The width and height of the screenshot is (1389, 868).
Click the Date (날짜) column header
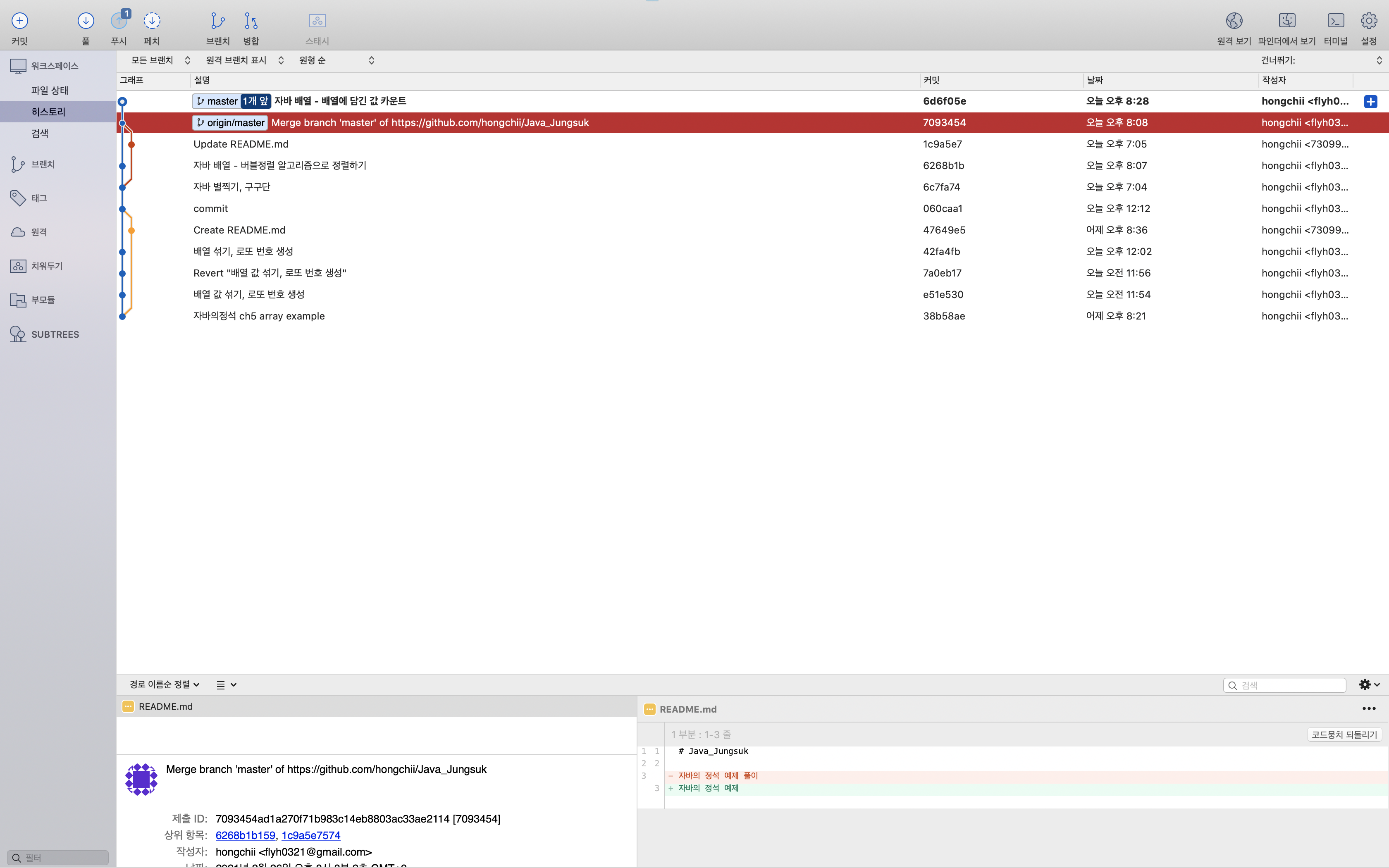(x=1170, y=80)
